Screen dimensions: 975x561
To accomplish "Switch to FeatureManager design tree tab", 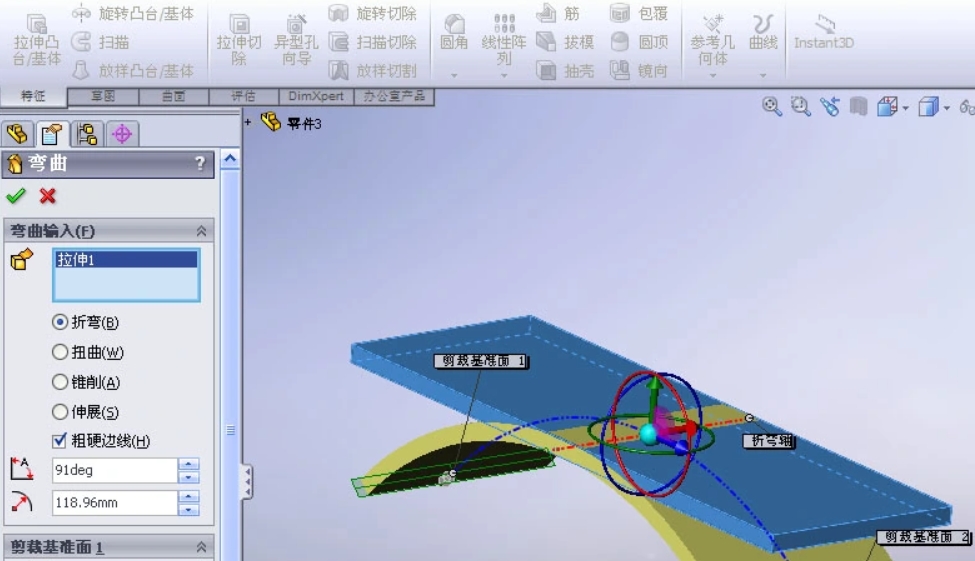I will click(17, 134).
